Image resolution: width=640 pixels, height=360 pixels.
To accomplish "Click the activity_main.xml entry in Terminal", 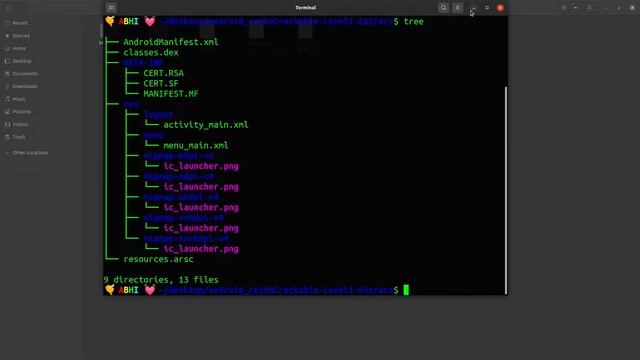I will click(x=206, y=125).
